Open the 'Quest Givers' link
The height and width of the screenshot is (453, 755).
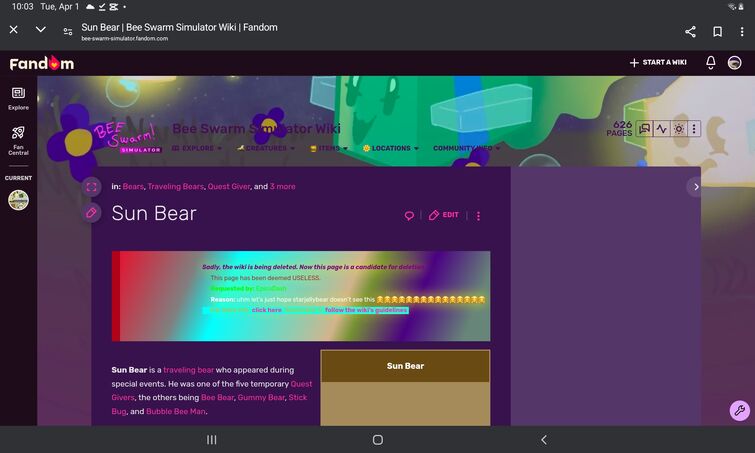tap(212, 390)
